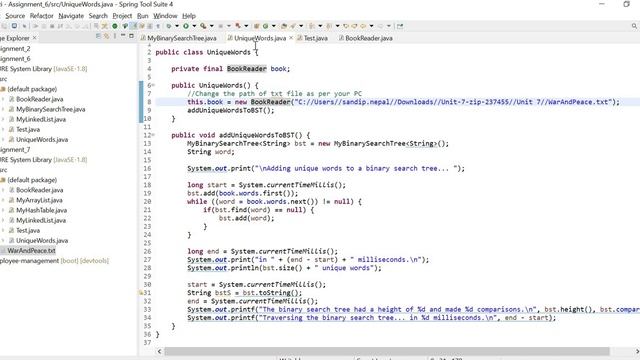Screen dimensions: 640x360
Task: Open the Previous Annotation dropdown arrow
Action: click(x=337, y=26)
